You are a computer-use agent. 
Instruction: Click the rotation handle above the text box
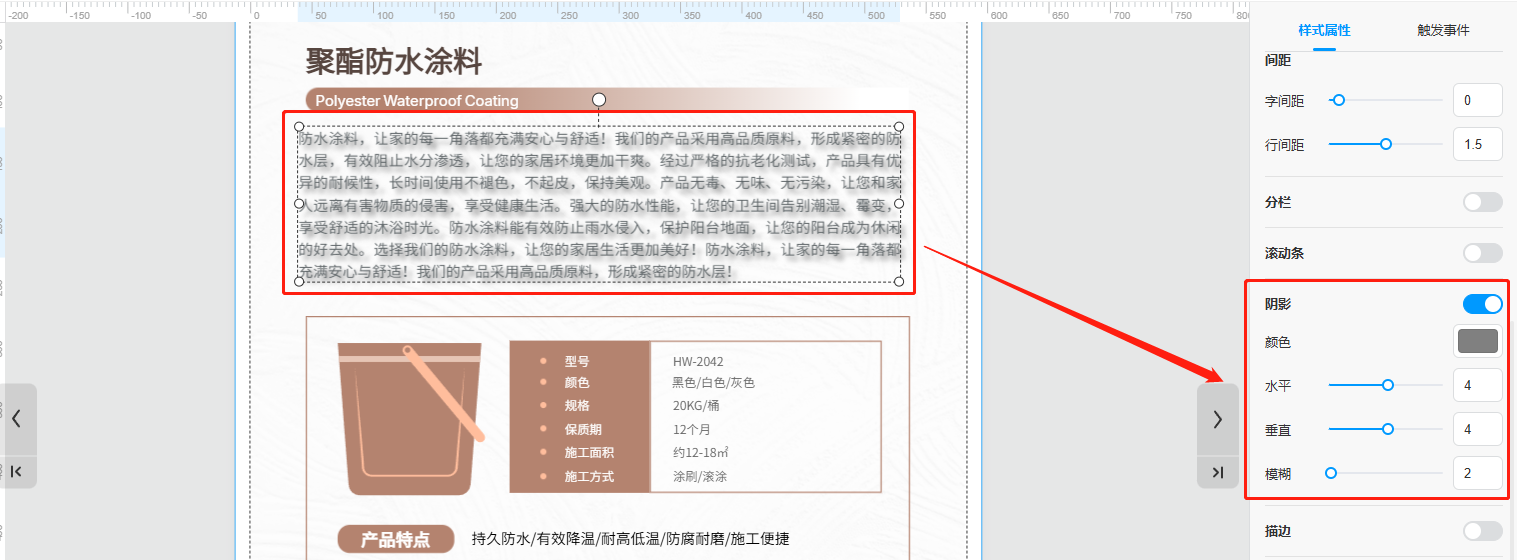point(599,99)
